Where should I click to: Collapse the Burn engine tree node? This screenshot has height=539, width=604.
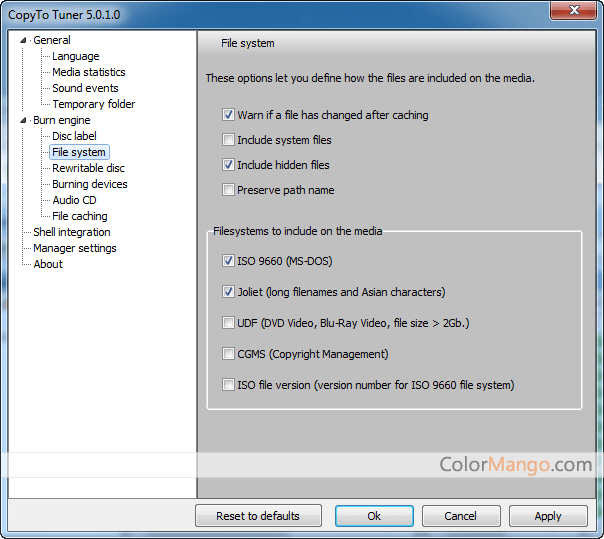[24, 121]
